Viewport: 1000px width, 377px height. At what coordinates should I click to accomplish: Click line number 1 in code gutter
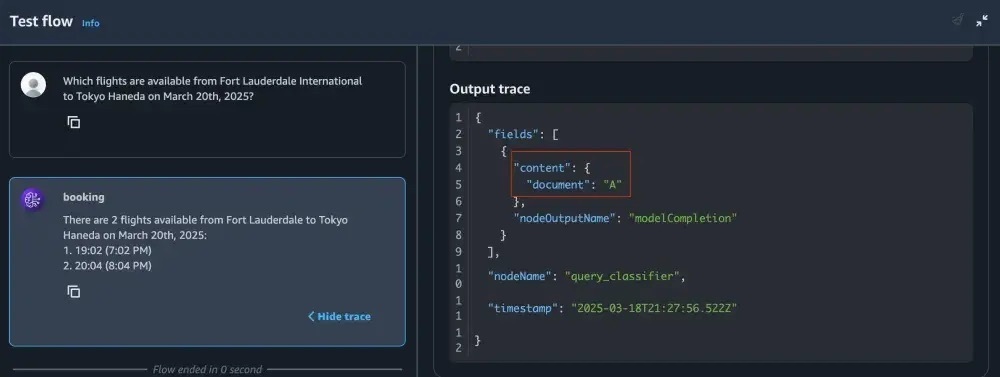click(459, 118)
